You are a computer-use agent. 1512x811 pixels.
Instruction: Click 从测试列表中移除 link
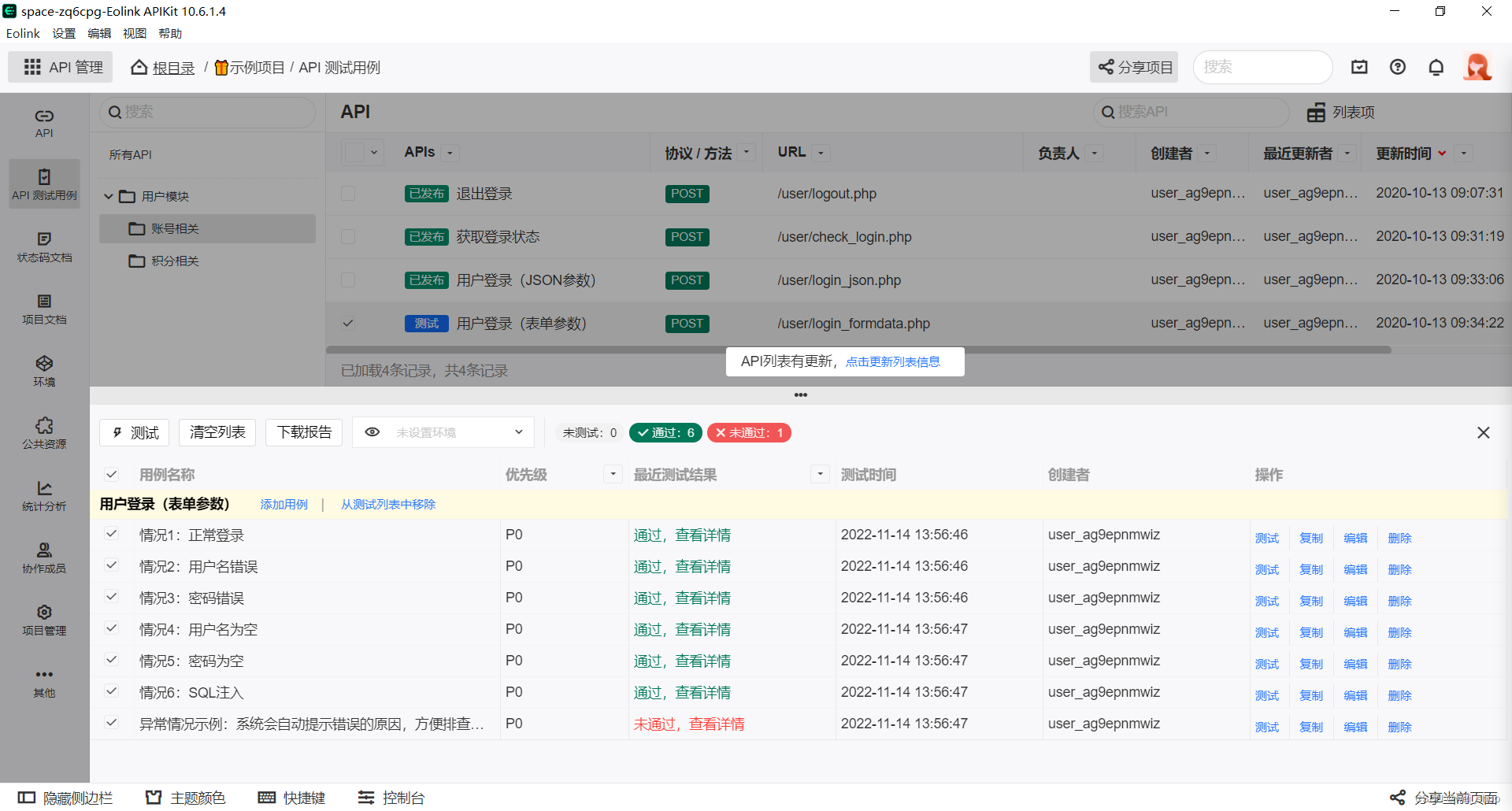[x=388, y=504]
